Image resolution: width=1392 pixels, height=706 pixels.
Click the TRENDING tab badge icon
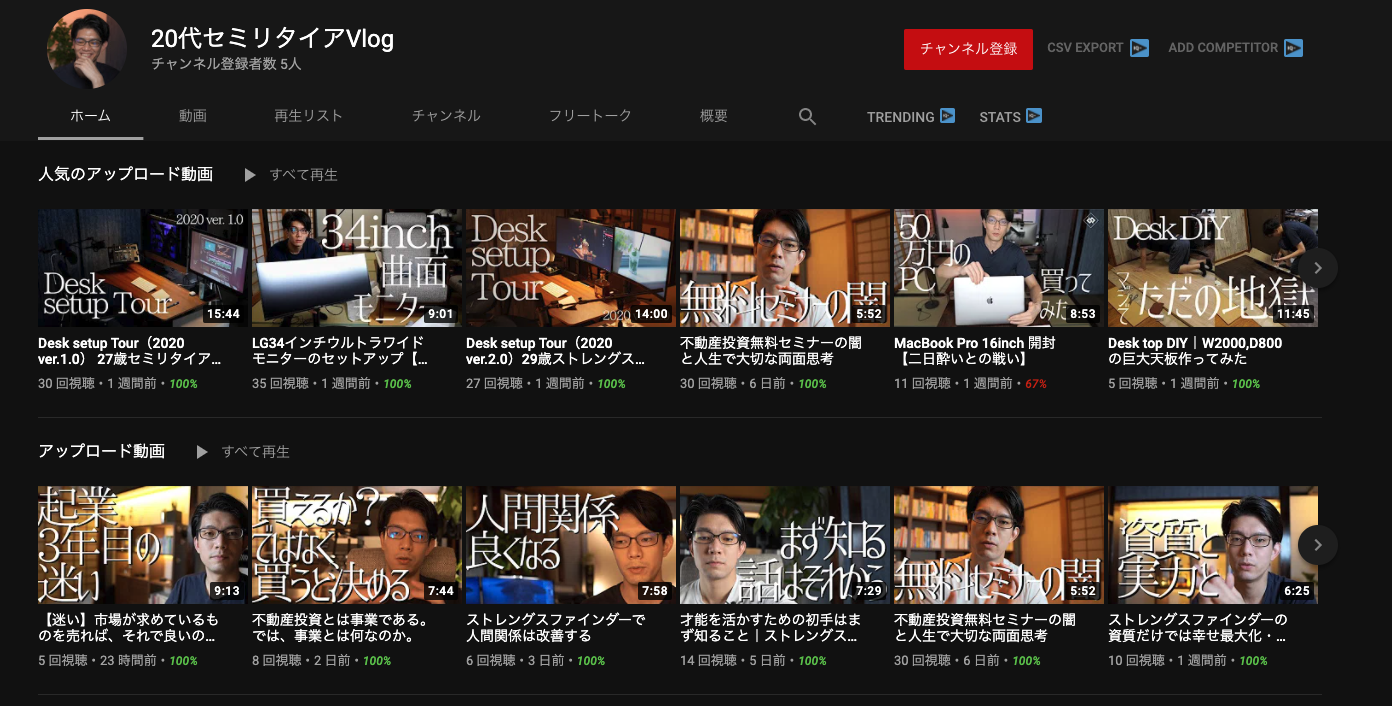click(x=948, y=116)
